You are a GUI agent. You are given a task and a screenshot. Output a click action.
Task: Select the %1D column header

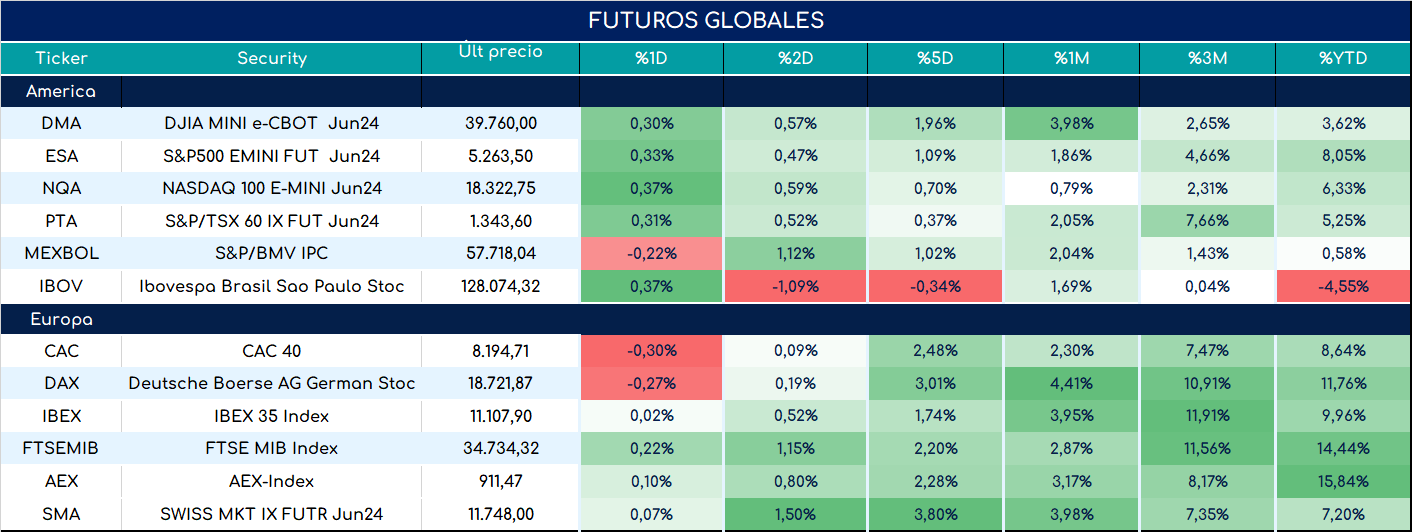click(x=651, y=58)
